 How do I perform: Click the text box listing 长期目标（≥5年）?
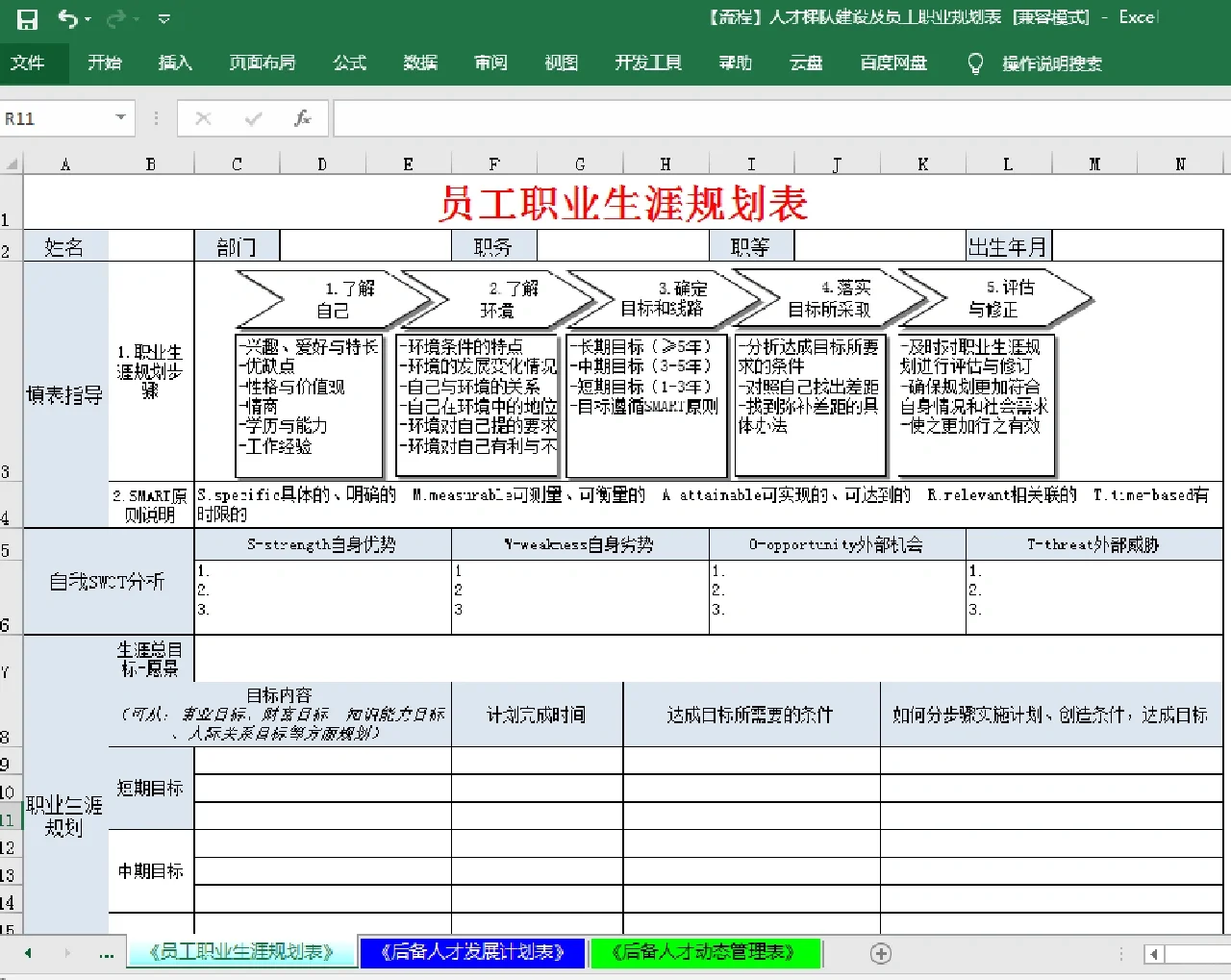647,405
